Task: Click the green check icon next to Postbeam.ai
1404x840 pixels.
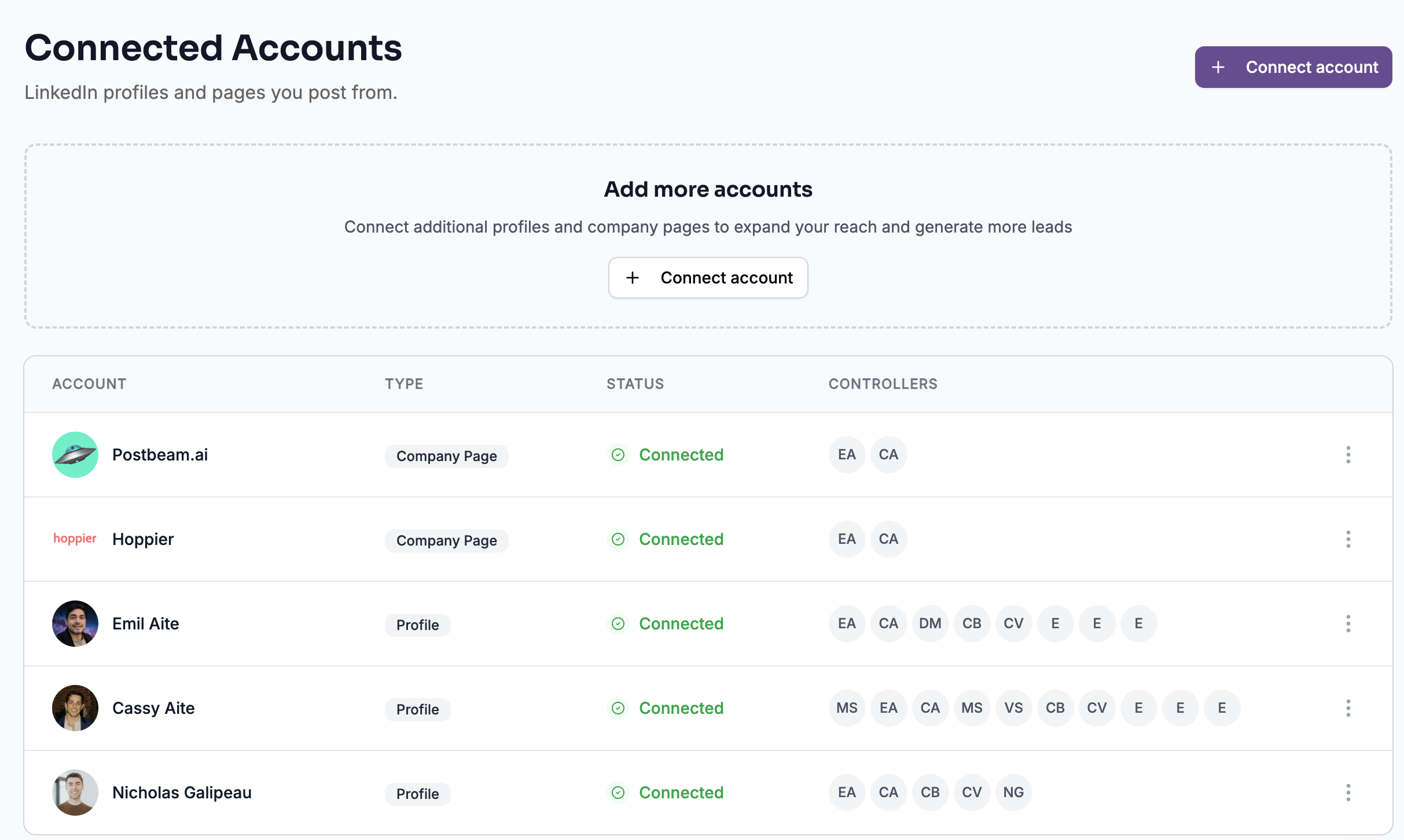Action: pos(618,455)
